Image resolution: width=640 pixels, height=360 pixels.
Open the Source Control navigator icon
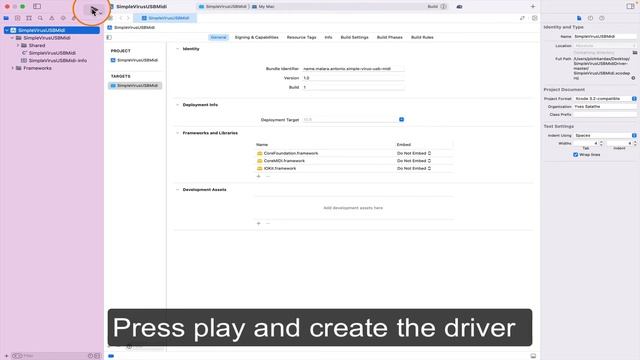[x=18, y=18]
